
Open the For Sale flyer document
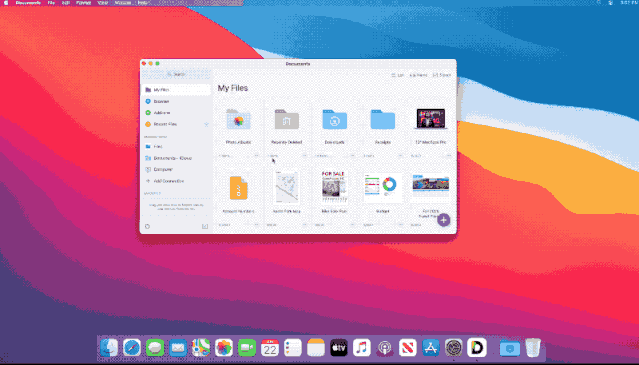click(335, 187)
